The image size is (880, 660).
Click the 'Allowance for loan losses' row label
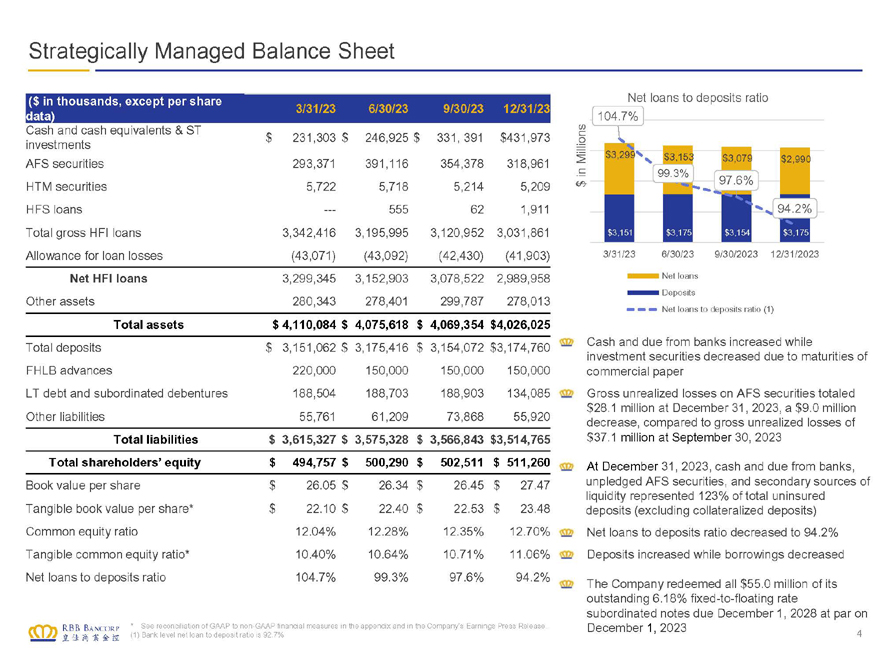(x=94, y=256)
